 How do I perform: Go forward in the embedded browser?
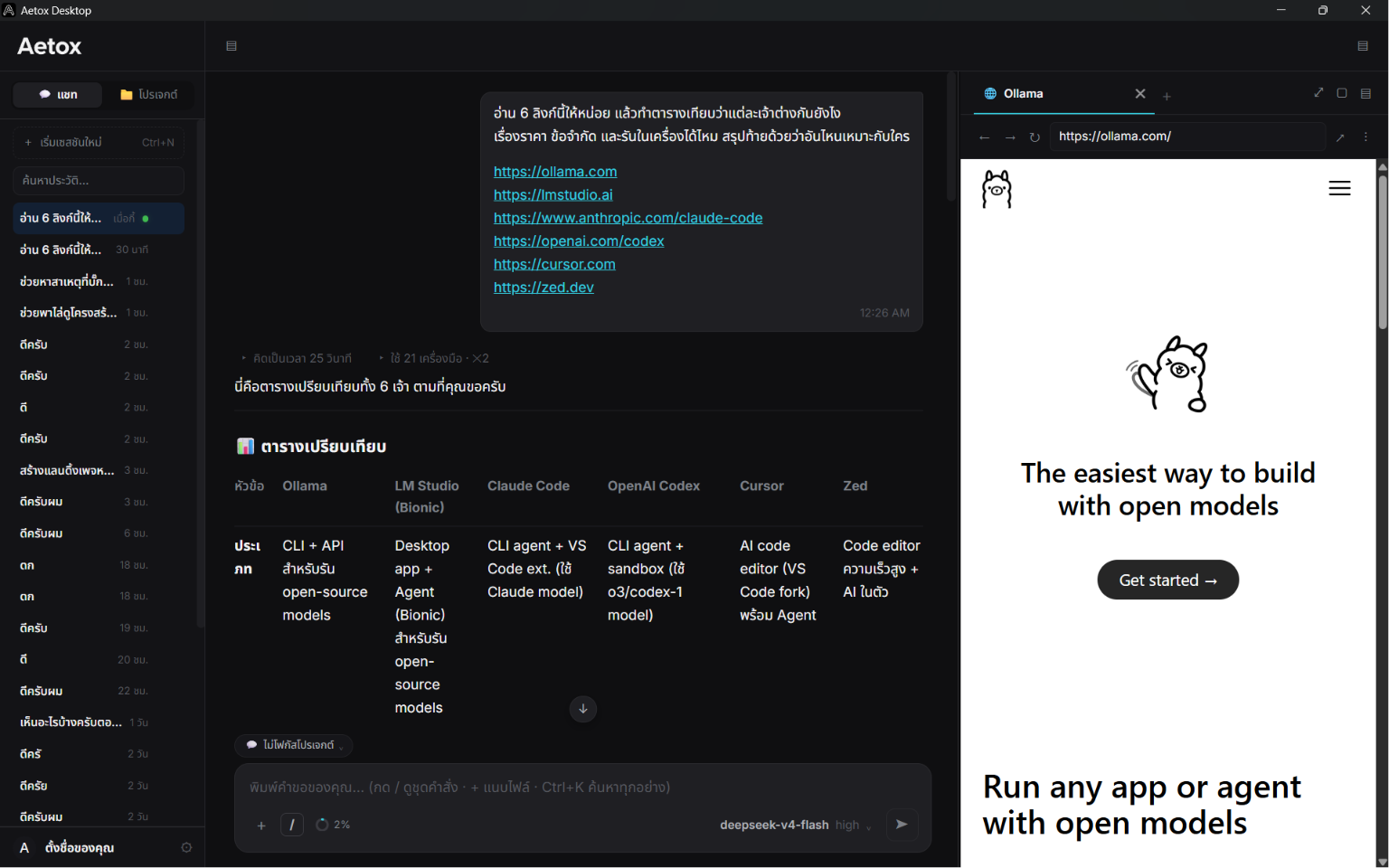pos(1010,137)
